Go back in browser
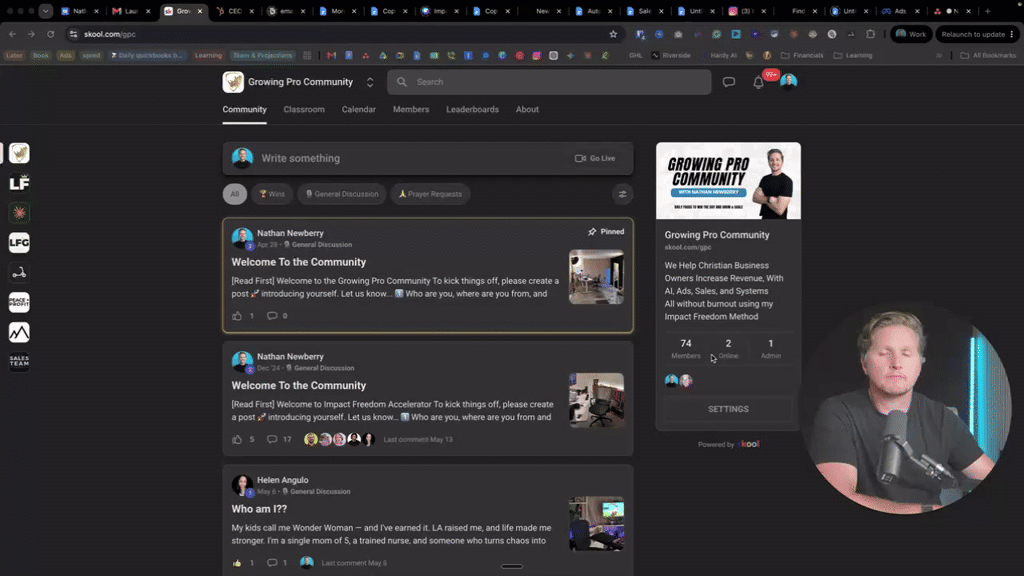 12,34
